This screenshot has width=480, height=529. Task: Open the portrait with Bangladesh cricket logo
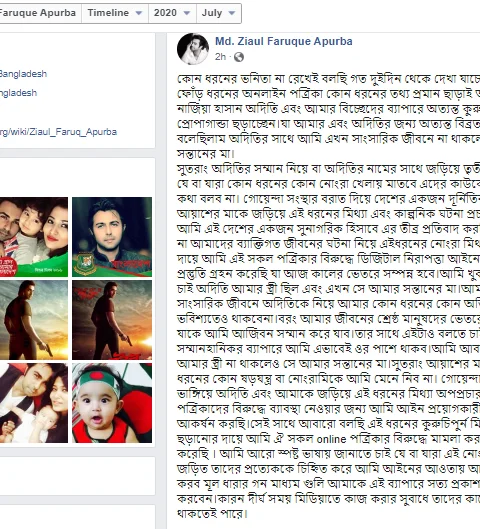pos(112,237)
